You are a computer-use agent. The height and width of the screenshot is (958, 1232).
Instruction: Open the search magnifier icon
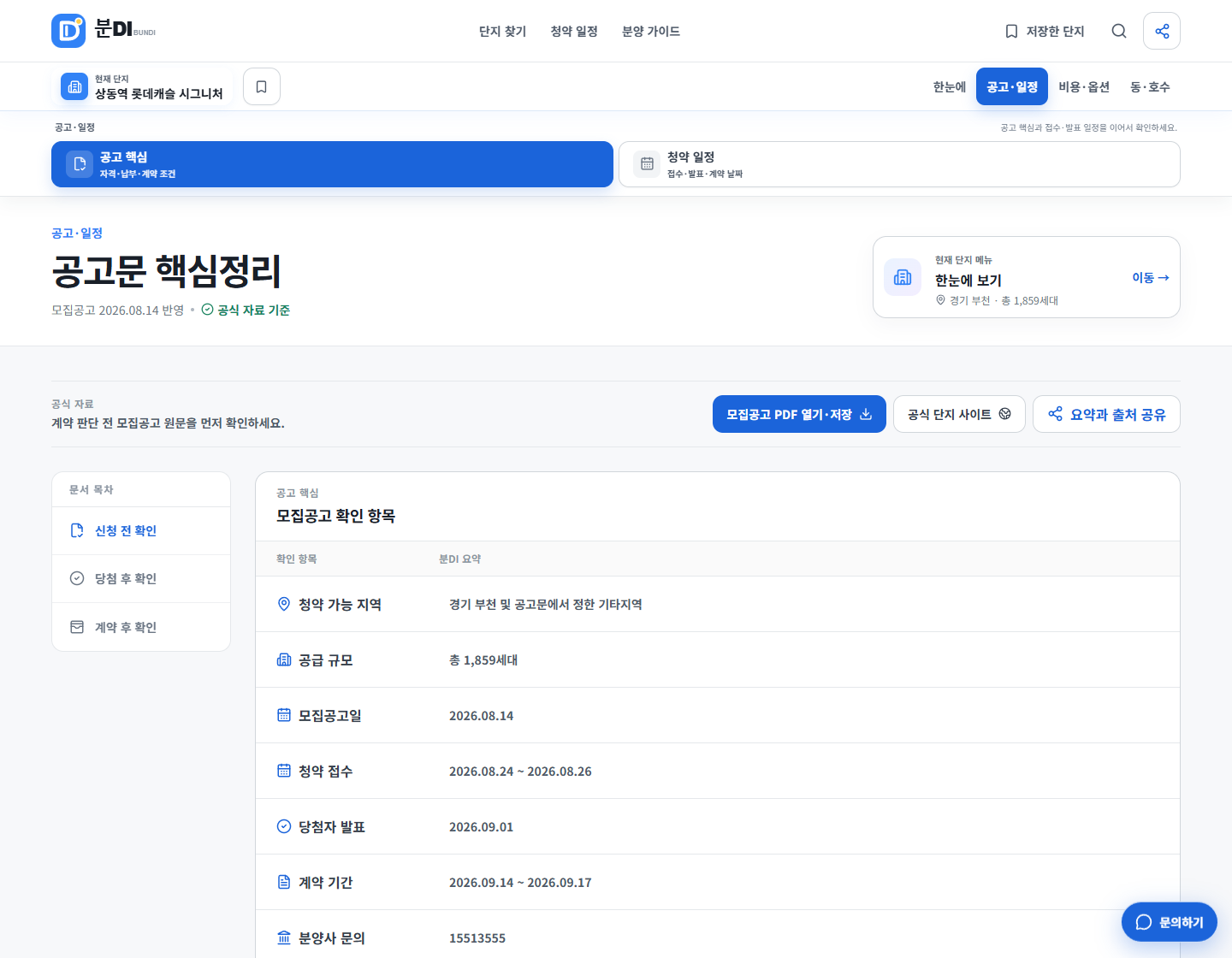(x=1119, y=31)
